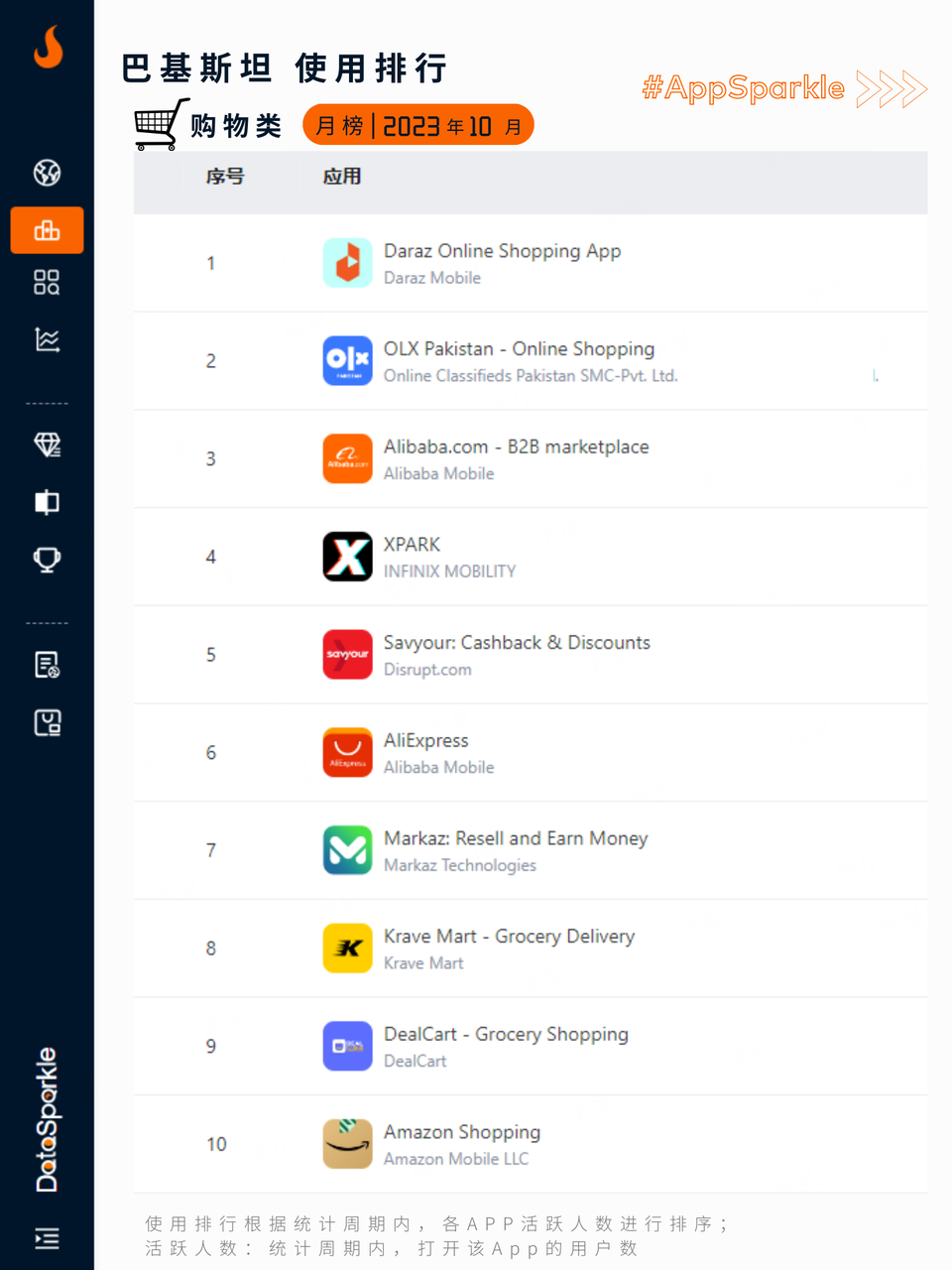Open the Amazon Shopping title
The width and height of the screenshot is (952, 1270).
coord(462,1132)
